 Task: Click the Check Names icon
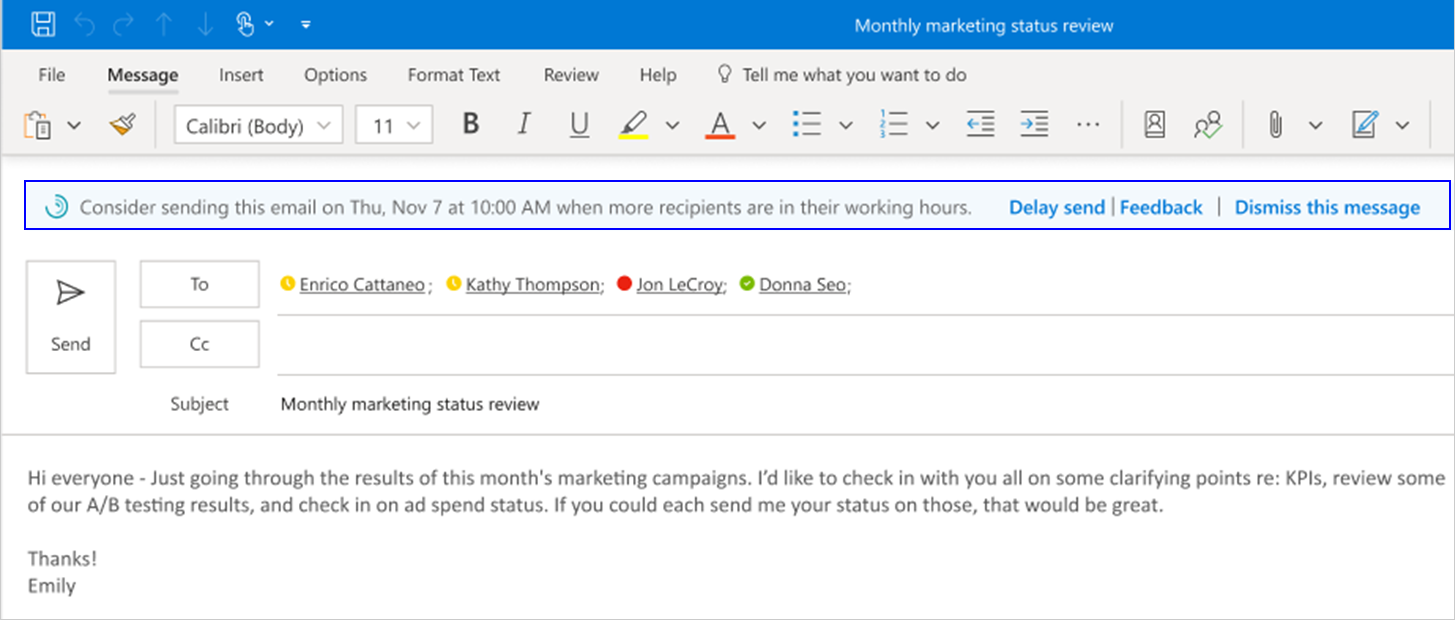[1208, 125]
